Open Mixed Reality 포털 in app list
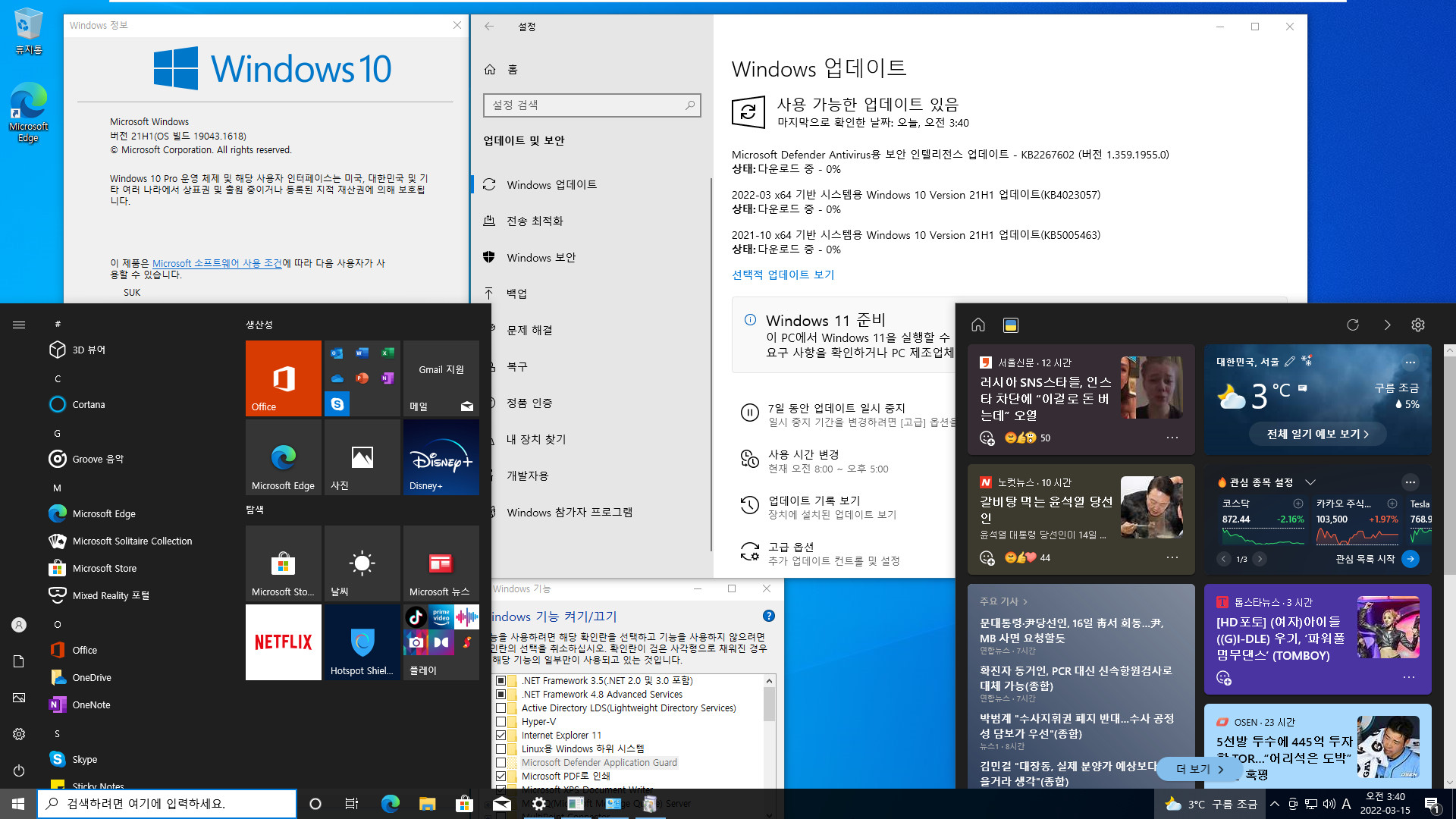Viewport: 1456px width, 819px height. [136, 595]
